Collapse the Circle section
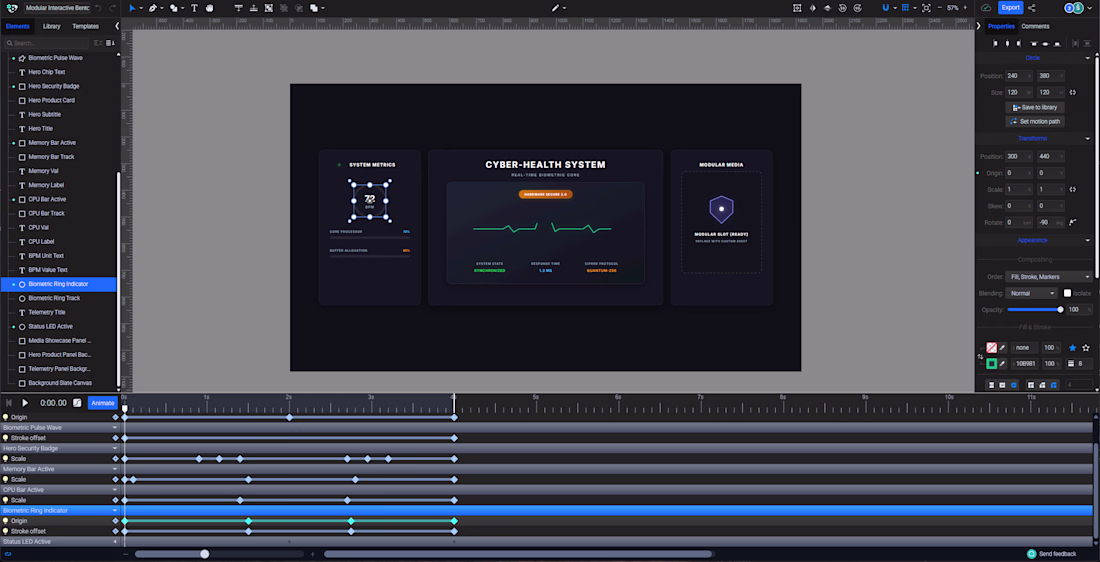The image size is (1100, 562). [x=1088, y=58]
